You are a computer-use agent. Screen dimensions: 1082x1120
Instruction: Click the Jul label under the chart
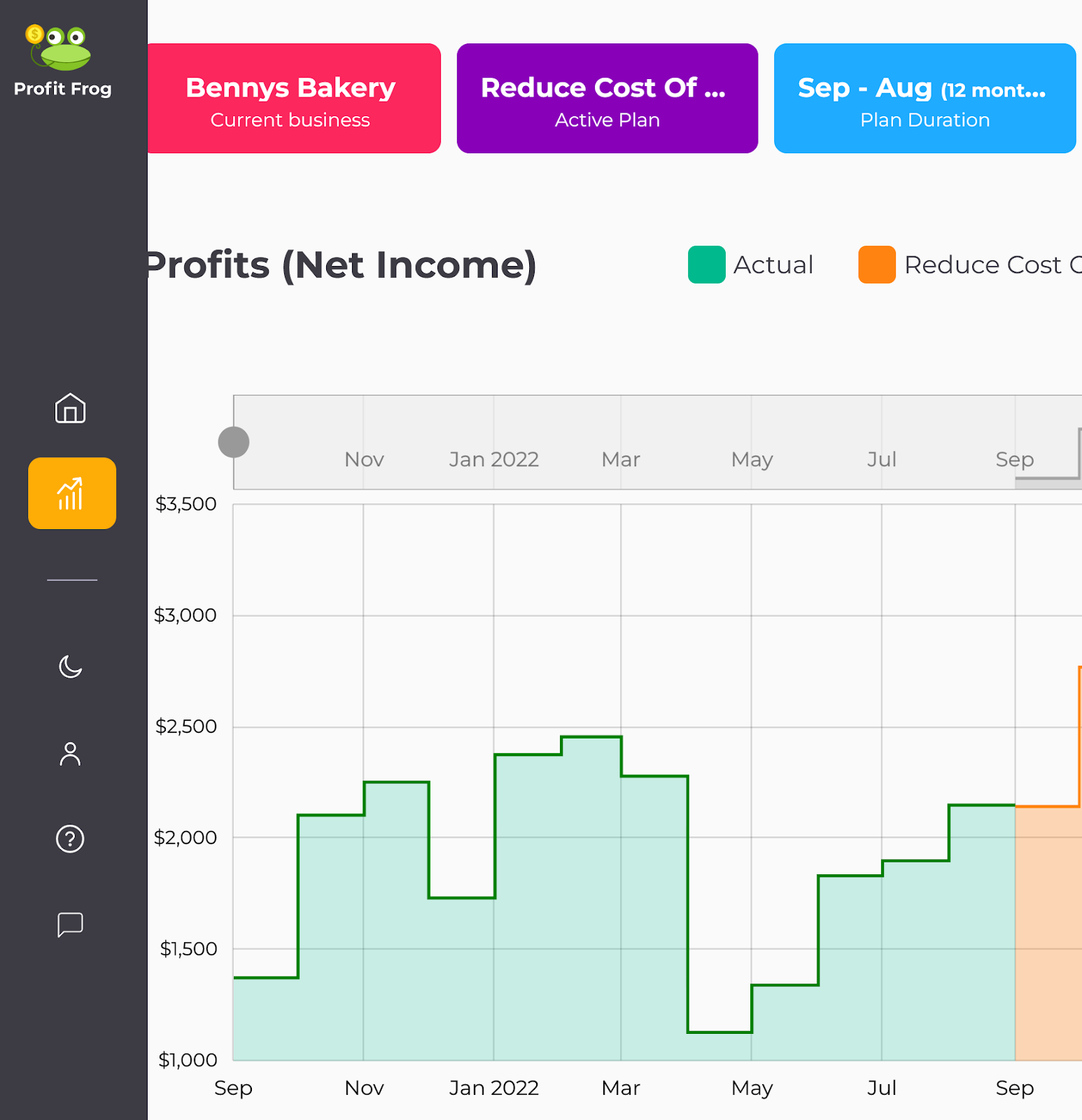click(x=882, y=1088)
